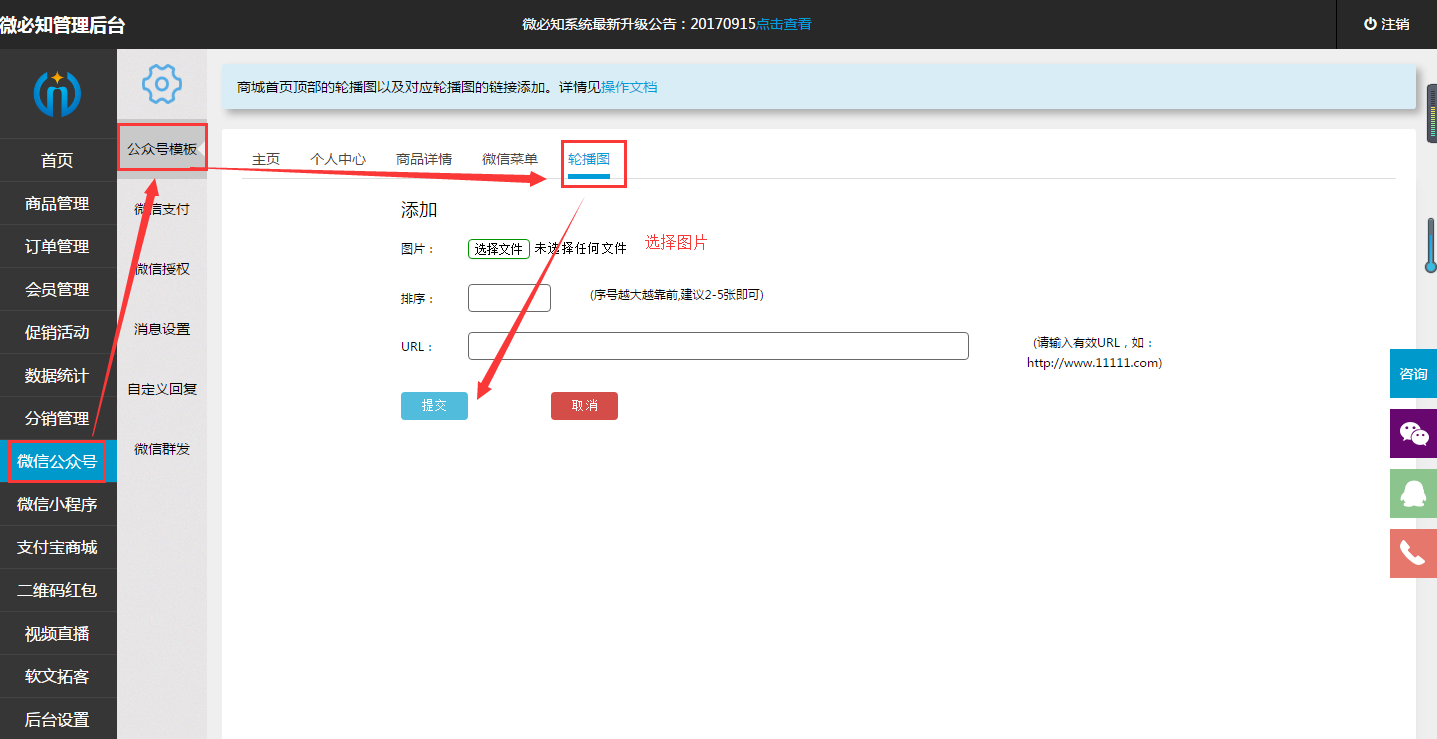1437x739 pixels.
Task: Click the 微必知 logo icon
Action: (58, 92)
